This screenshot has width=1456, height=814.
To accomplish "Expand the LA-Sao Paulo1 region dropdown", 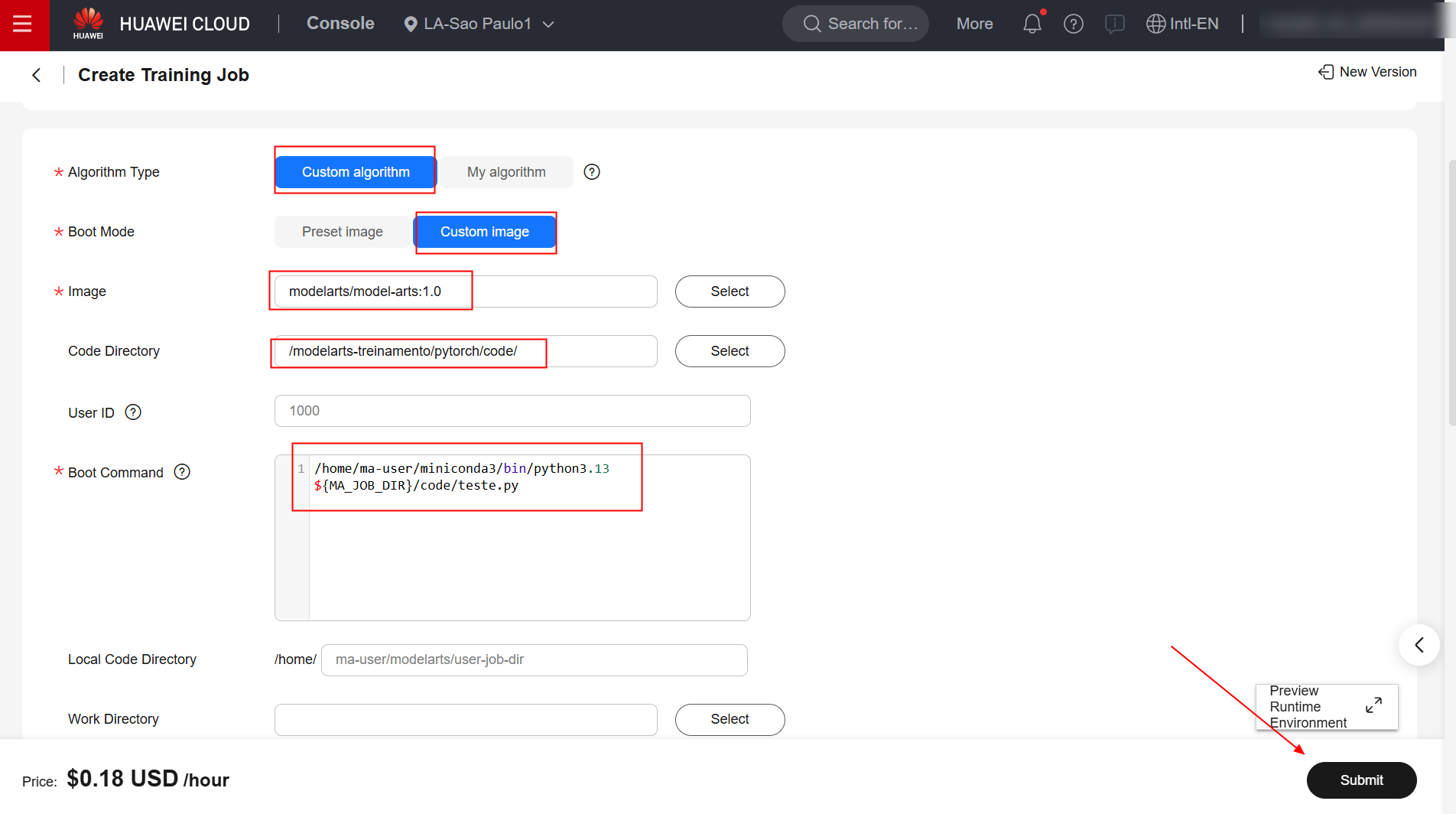I will (479, 24).
